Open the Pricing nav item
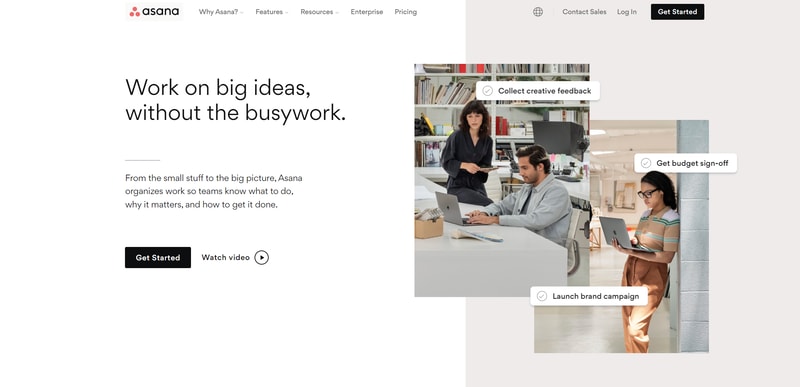This screenshot has width=800, height=387. pos(406,12)
